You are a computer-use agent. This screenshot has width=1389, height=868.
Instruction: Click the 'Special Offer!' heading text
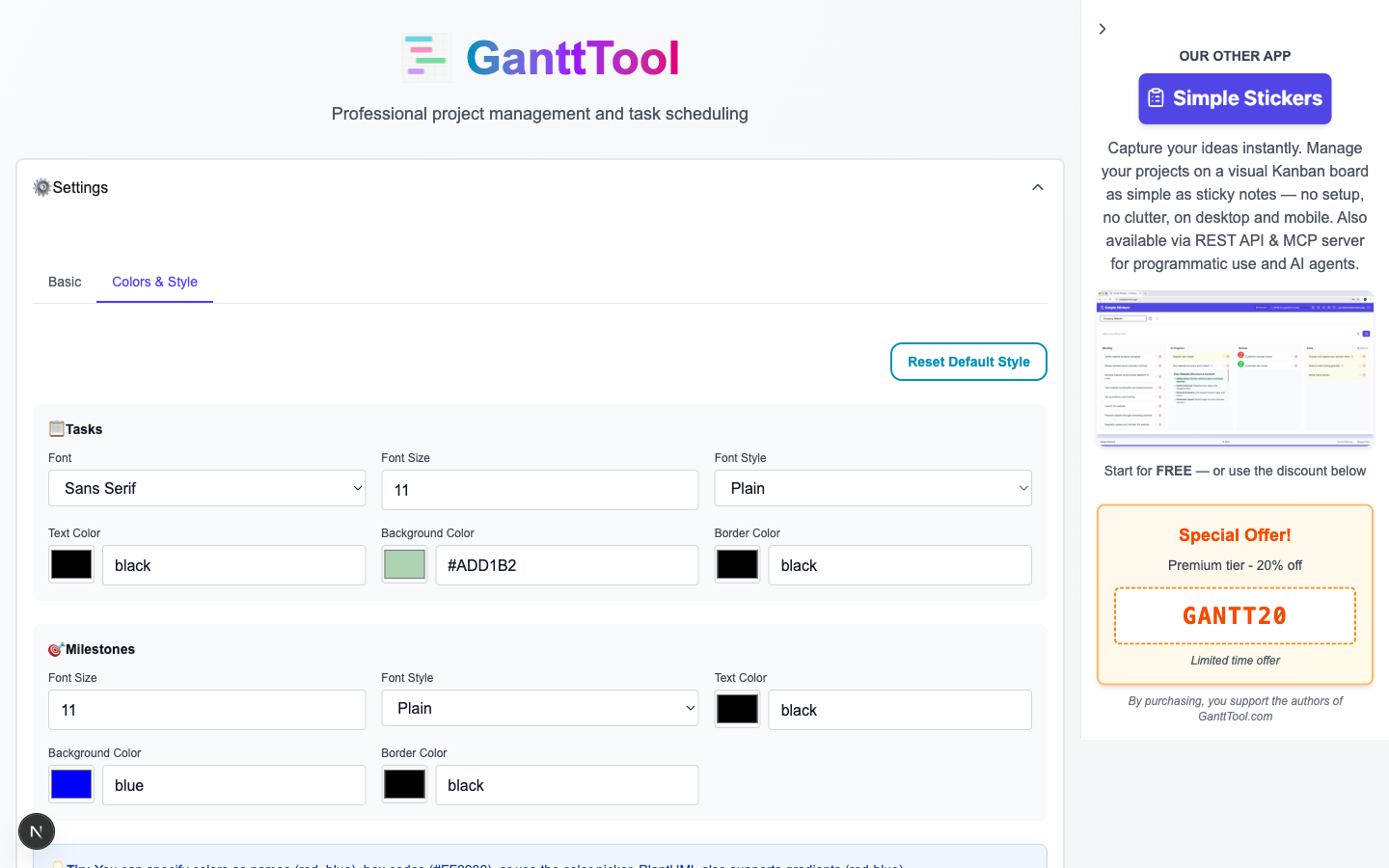coord(1235,535)
